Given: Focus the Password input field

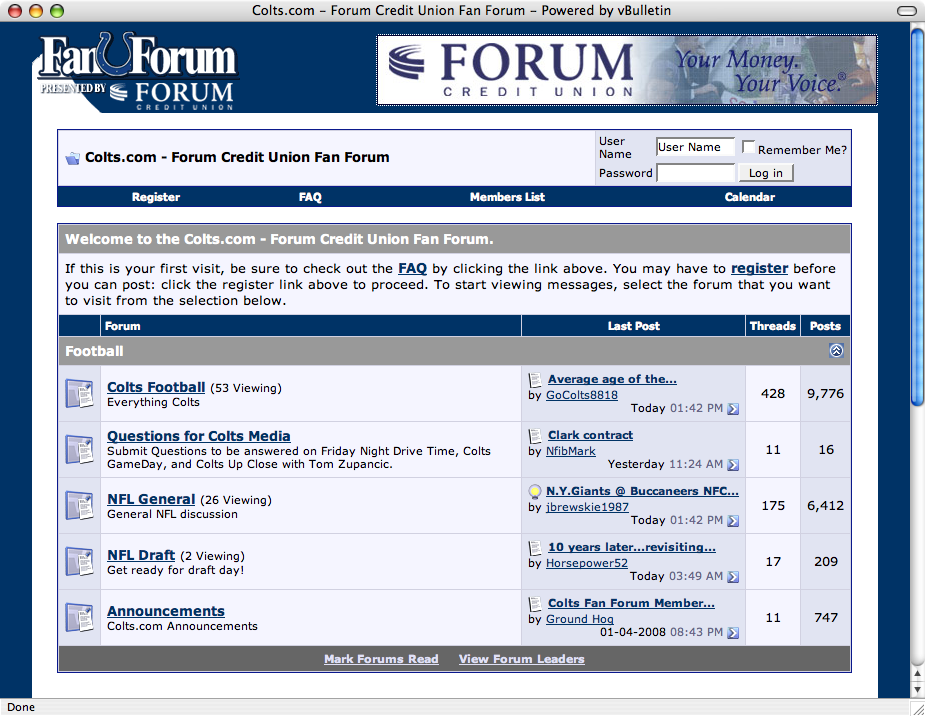Looking at the screenshot, I should pyautogui.click(x=695, y=173).
